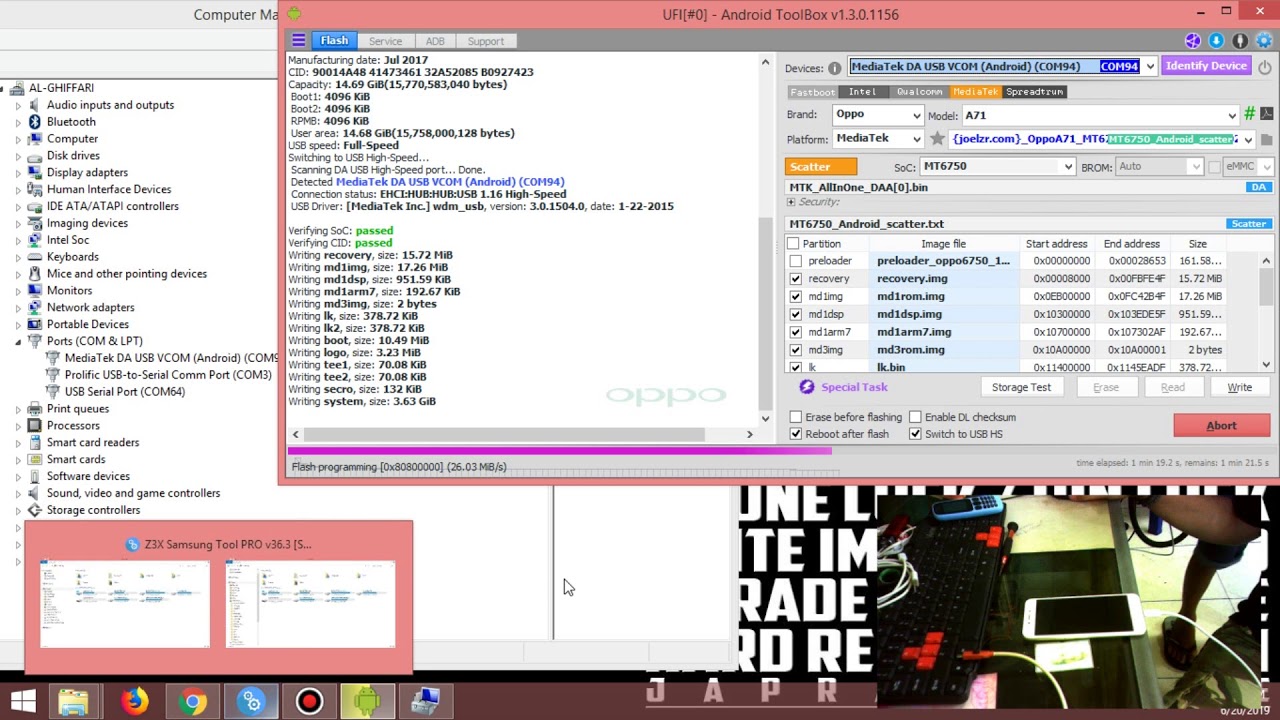Click the screen recorder icon on taskbar
The height and width of the screenshot is (720, 1280).
309,701
